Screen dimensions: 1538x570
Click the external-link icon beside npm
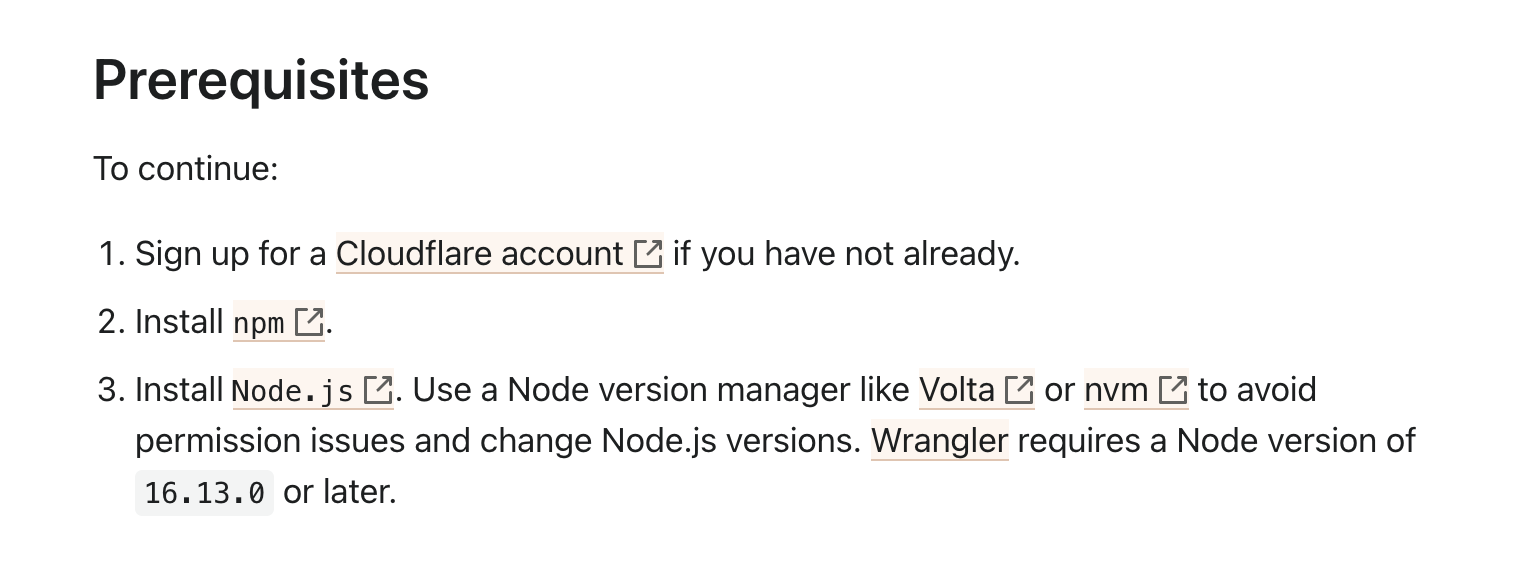[309, 322]
